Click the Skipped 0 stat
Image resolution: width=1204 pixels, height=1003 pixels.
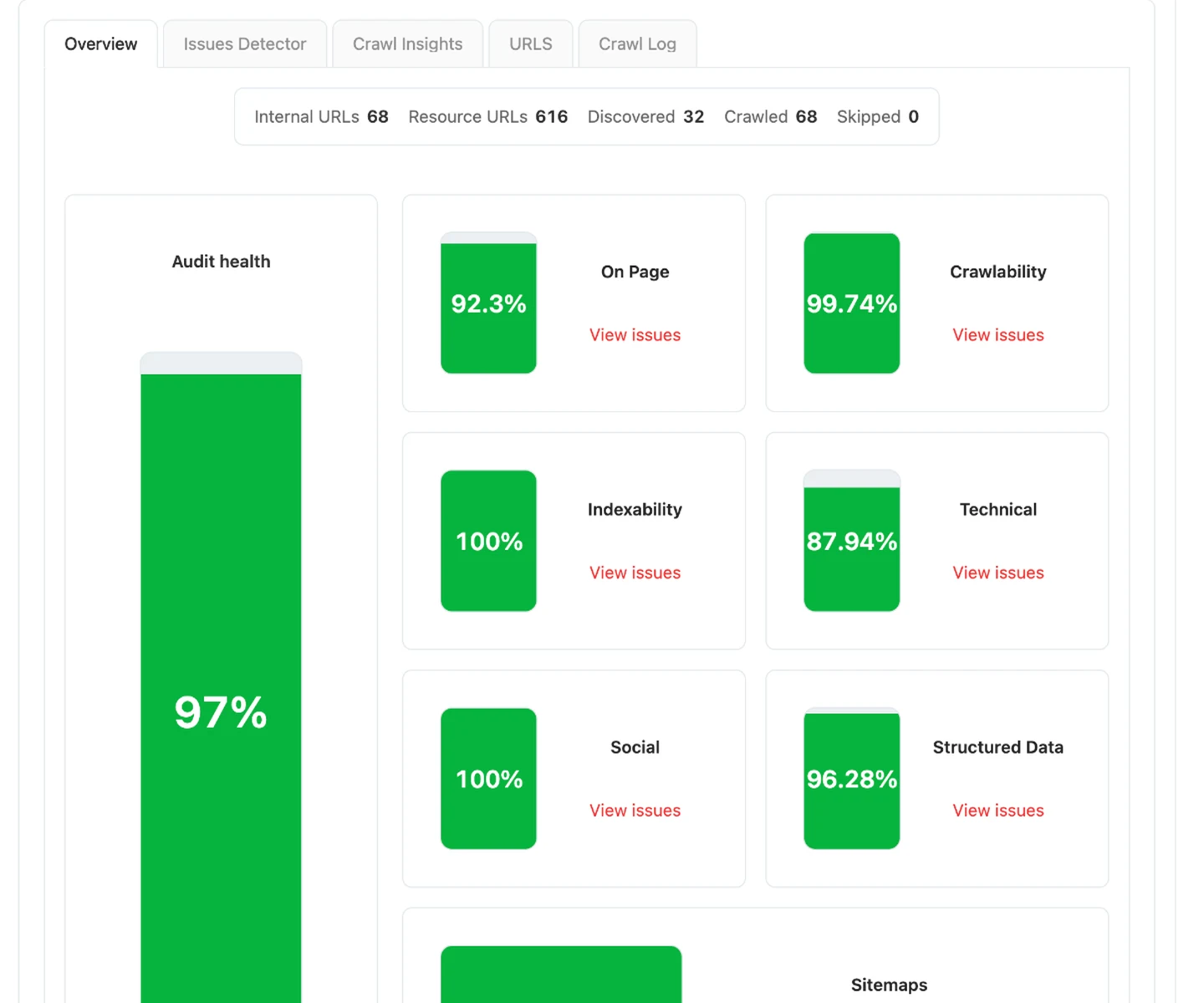click(878, 117)
